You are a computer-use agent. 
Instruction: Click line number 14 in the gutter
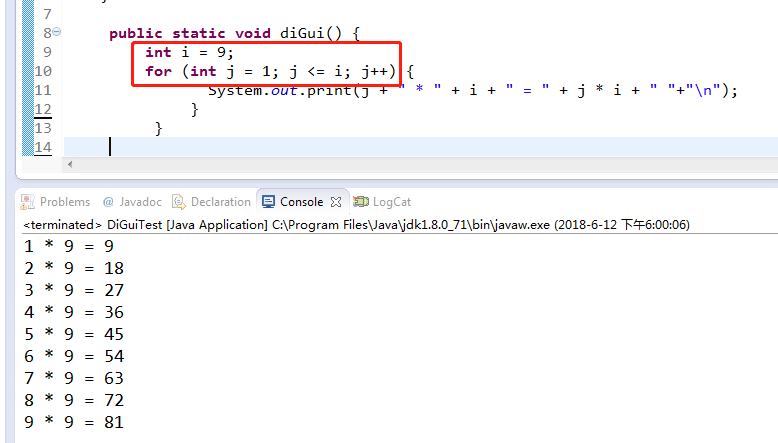(x=43, y=147)
